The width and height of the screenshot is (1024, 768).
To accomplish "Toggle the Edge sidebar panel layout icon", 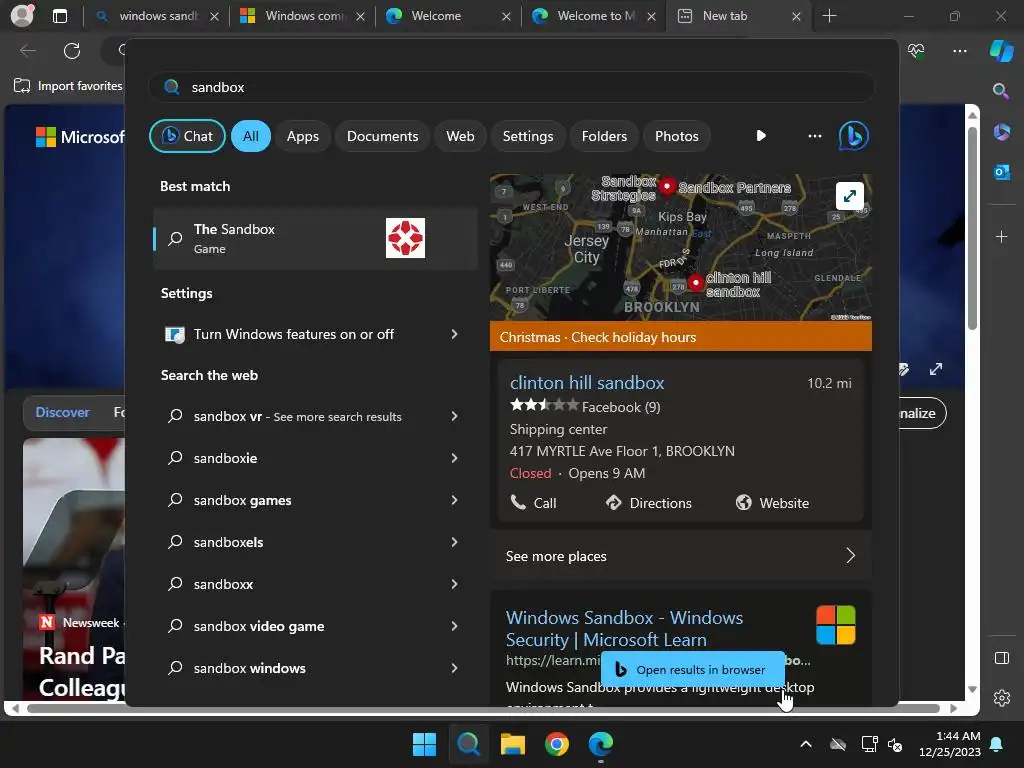I will (1002, 658).
